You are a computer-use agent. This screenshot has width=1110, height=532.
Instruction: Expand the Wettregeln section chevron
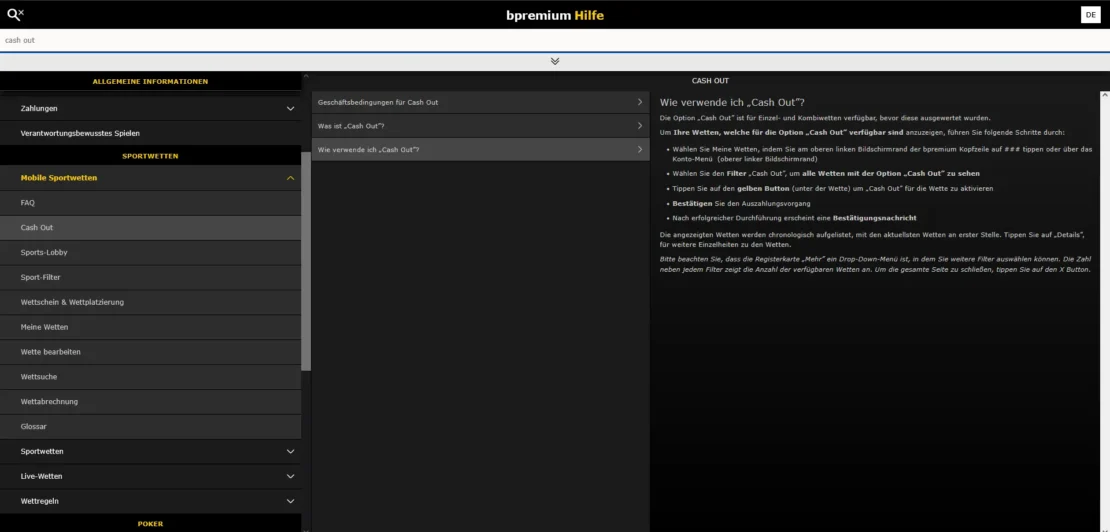(x=290, y=501)
